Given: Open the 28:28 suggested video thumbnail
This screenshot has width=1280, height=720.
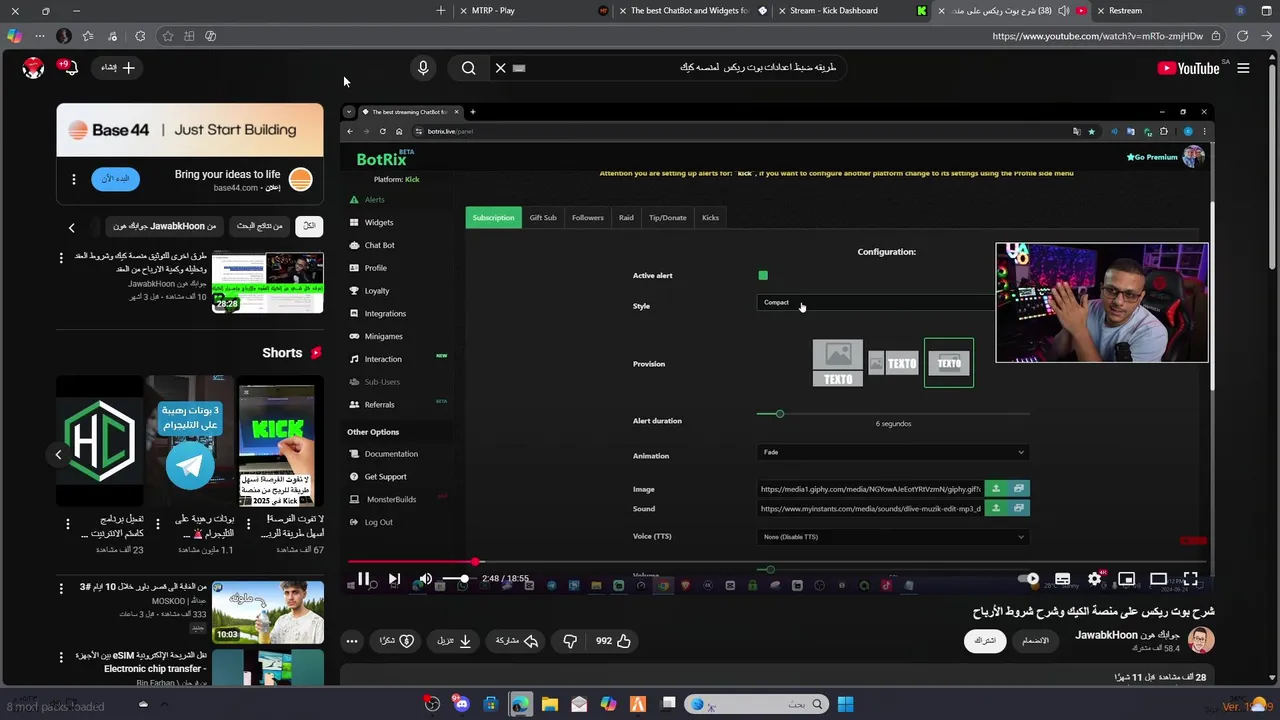Looking at the screenshot, I should tap(268, 282).
